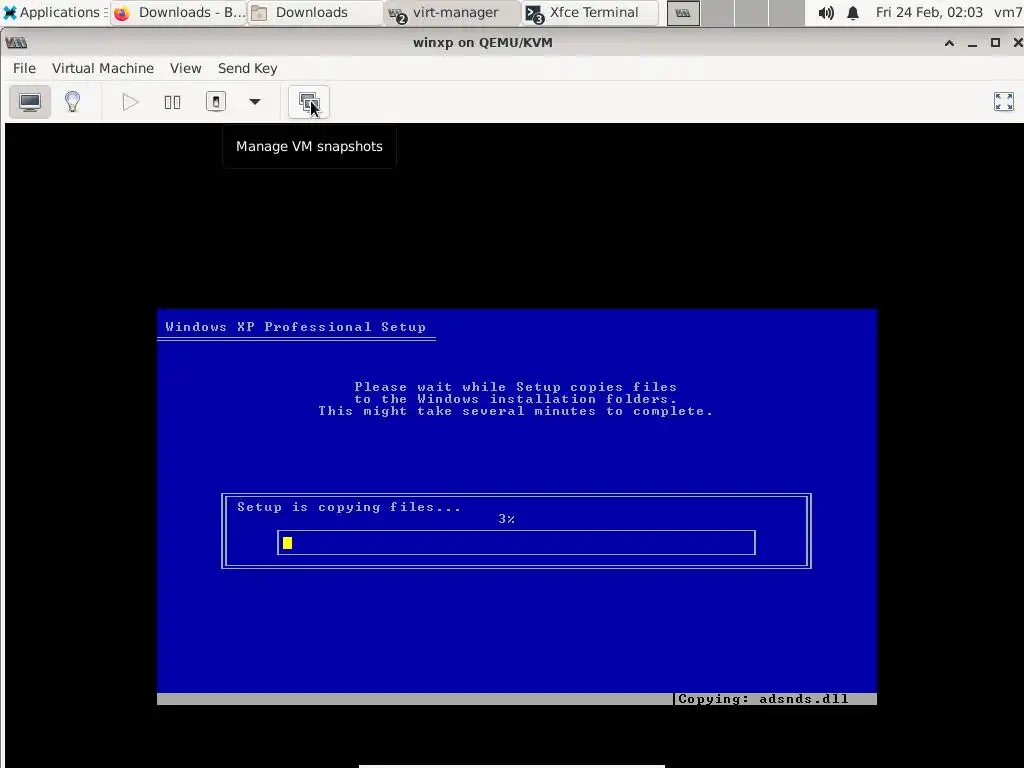Click the 'Windows XP Professional Setup' heading
Image resolution: width=1024 pixels, height=768 pixels.
(x=295, y=327)
